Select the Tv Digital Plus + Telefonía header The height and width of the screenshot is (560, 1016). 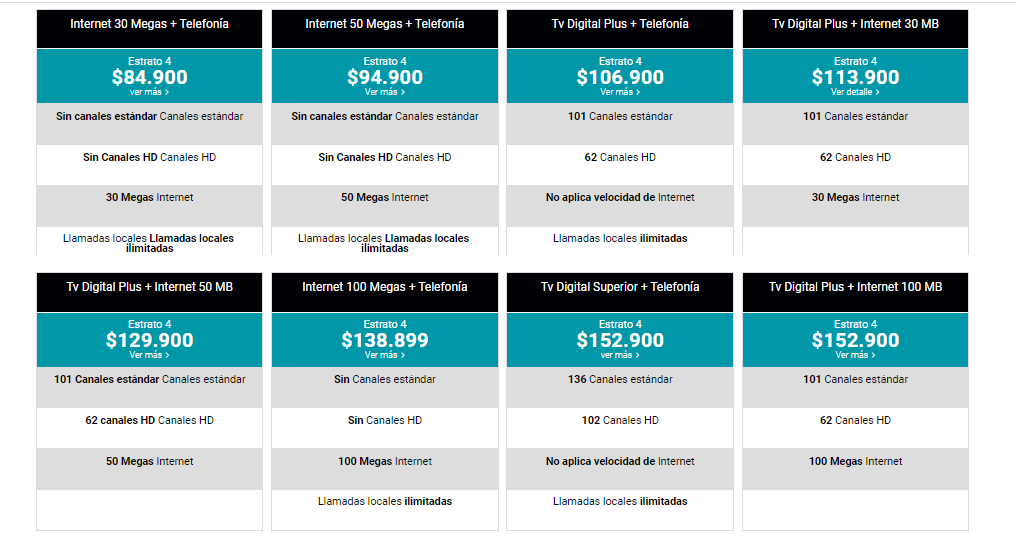click(x=620, y=29)
